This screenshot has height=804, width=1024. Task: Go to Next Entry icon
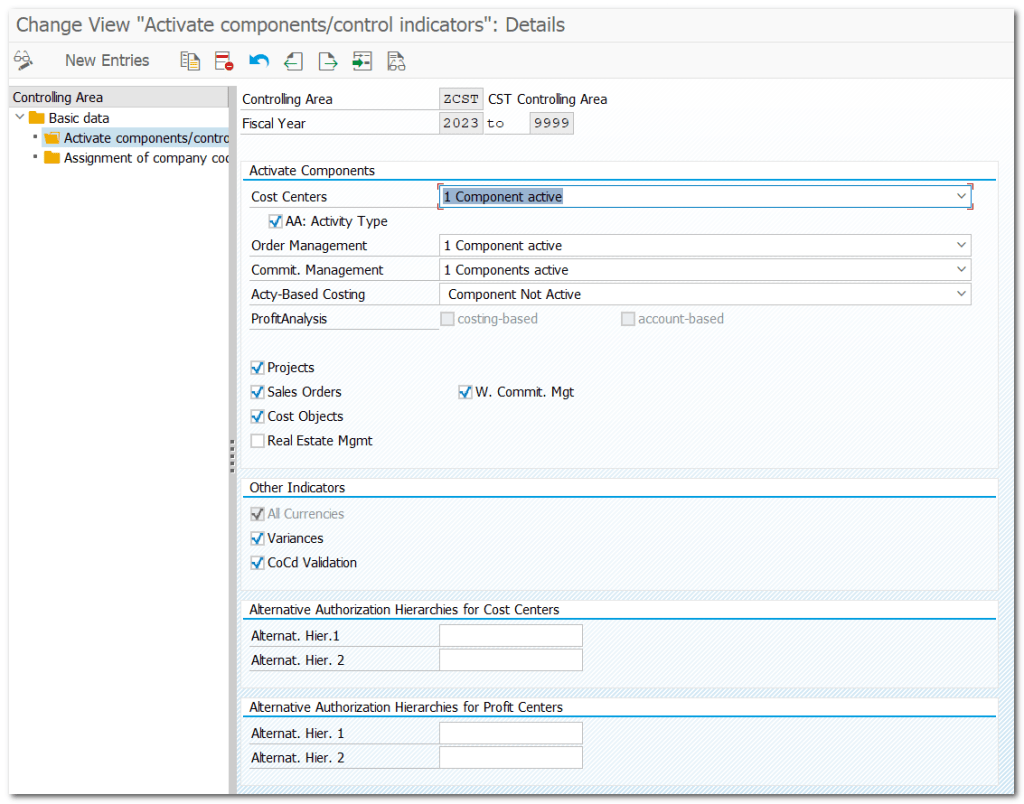pyautogui.click(x=327, y=61)
